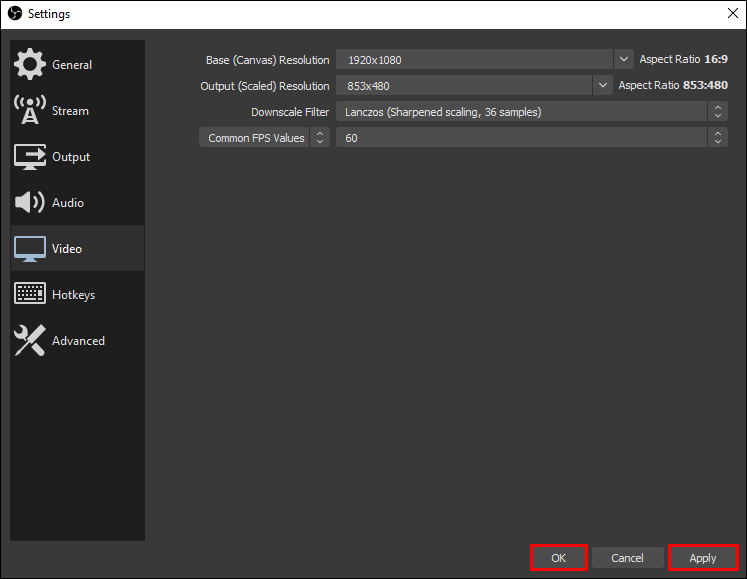Open the Common FPS Values type selector

264,138
